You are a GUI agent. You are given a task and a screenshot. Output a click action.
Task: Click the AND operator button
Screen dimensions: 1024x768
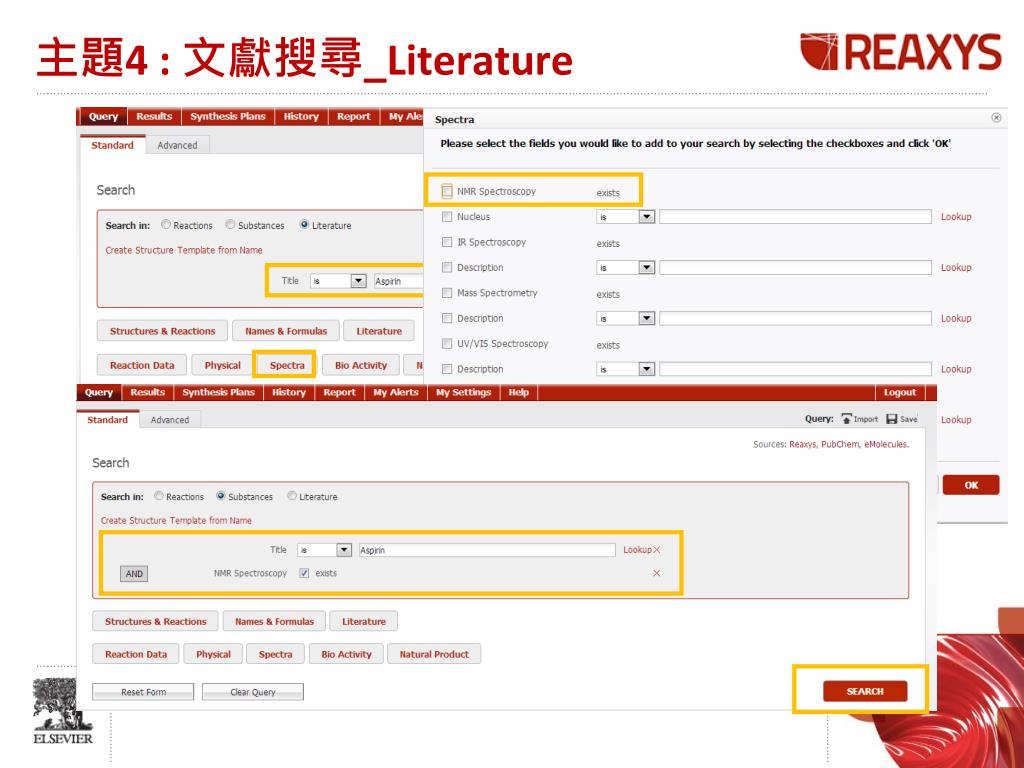[134, 574]
